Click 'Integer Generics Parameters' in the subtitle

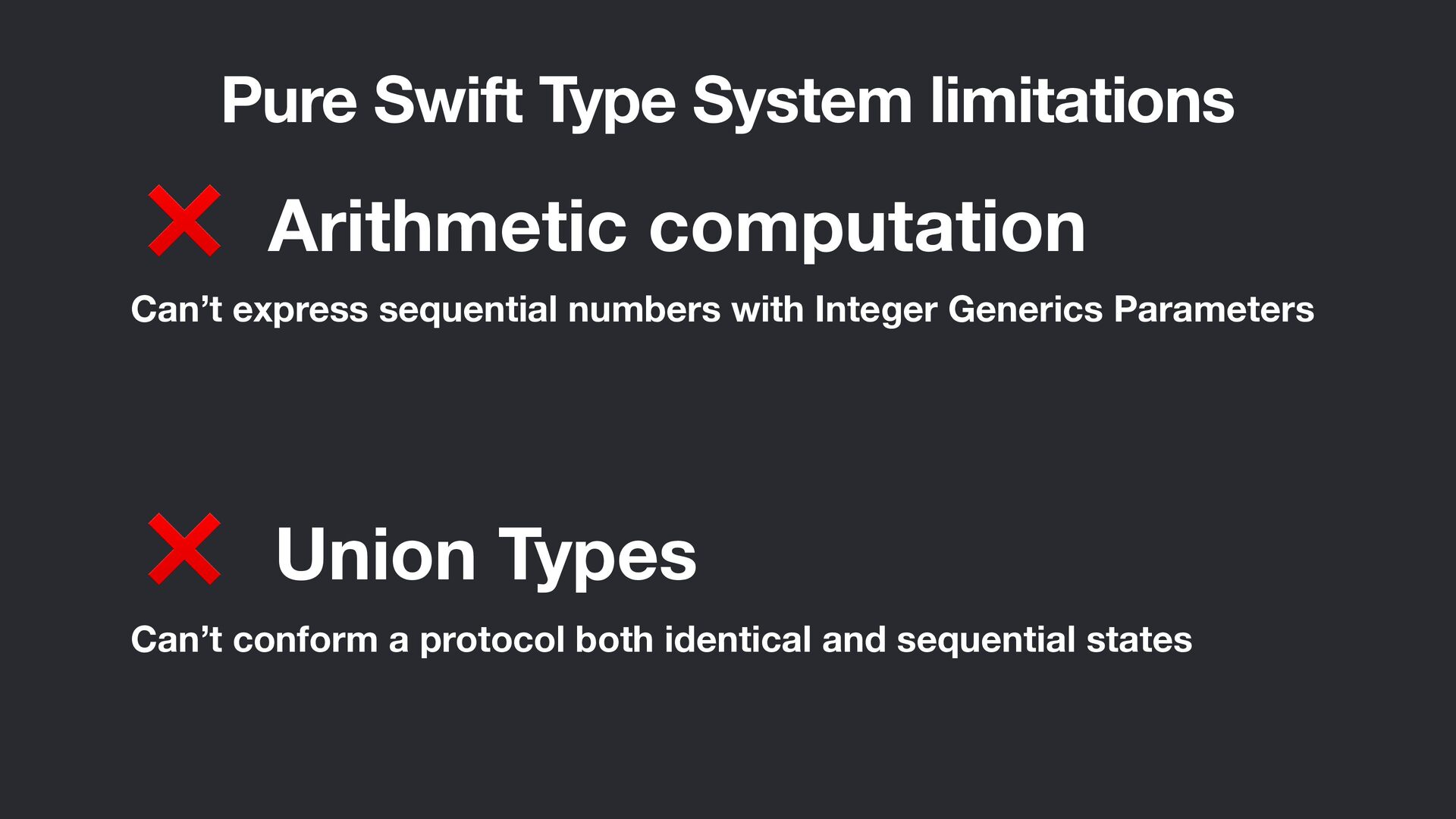pos(1064,309)
